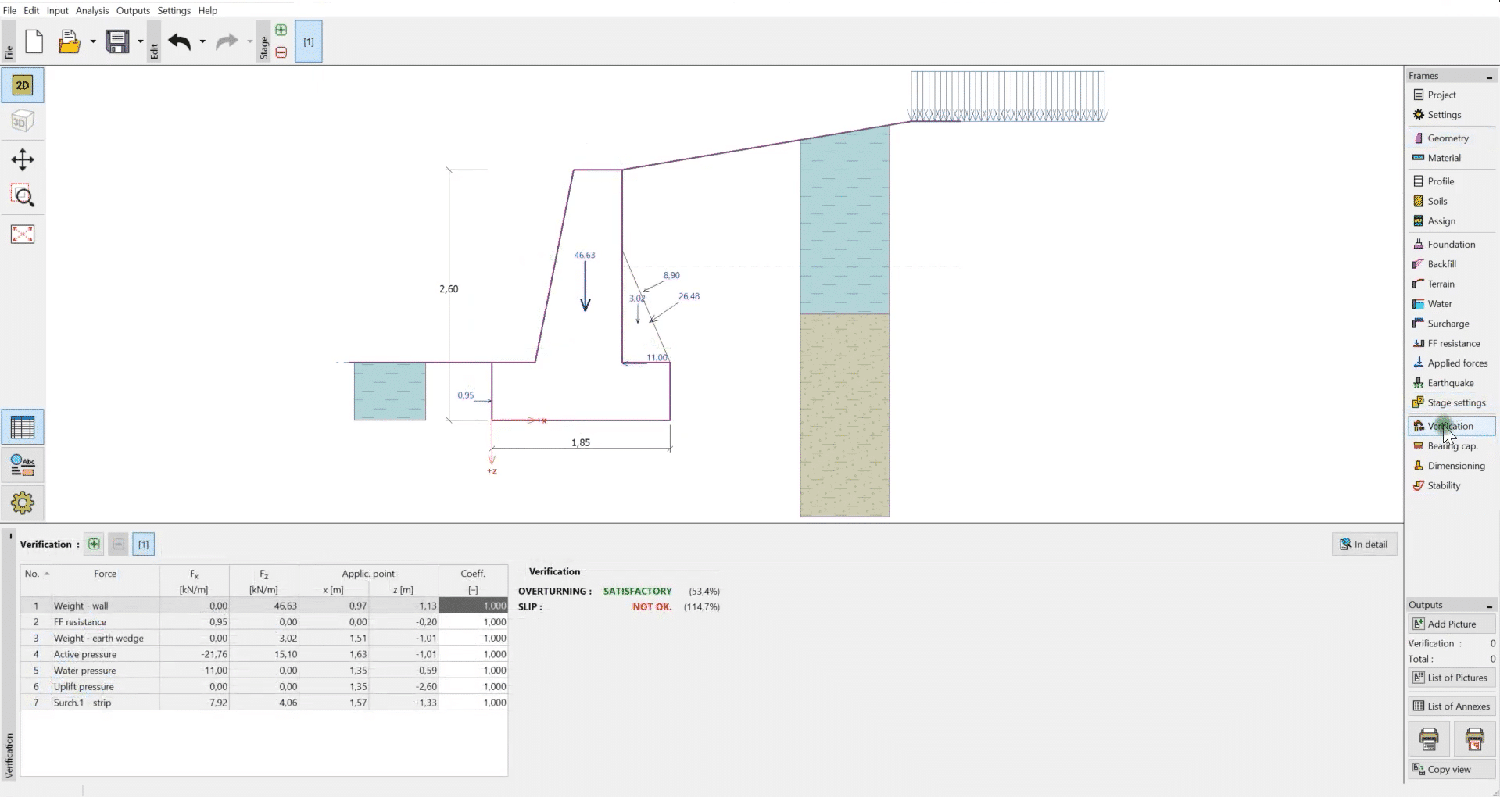The width and height of the screenshot is (1500, 812).
Task: Add a construction stage with green plus
Action: coord(281,30)
